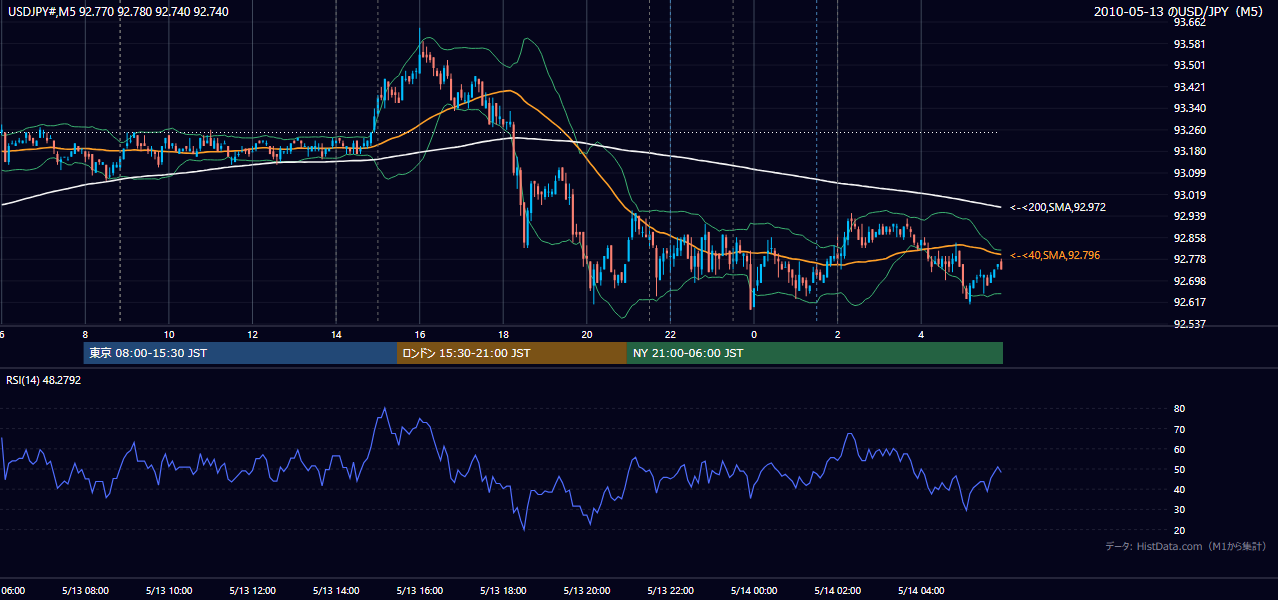Image resolution: width=1278 pixels, height=600 pixels.
Task: Click the 5/13 12:00 date label
Action: click(x=252, y=590)
